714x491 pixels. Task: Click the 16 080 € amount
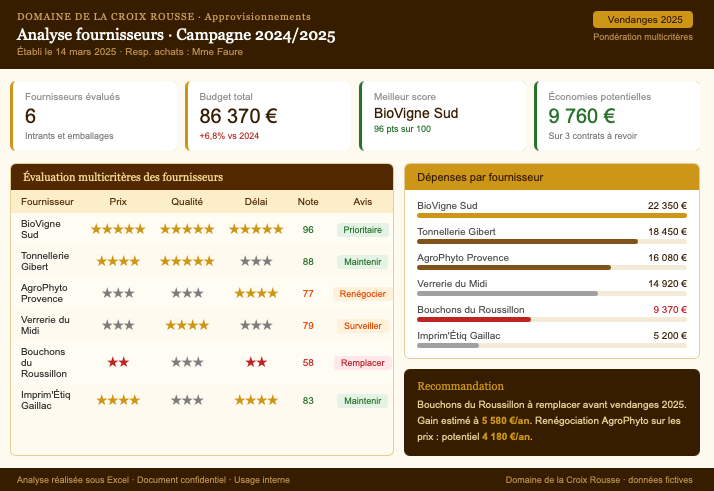[667, 257]
